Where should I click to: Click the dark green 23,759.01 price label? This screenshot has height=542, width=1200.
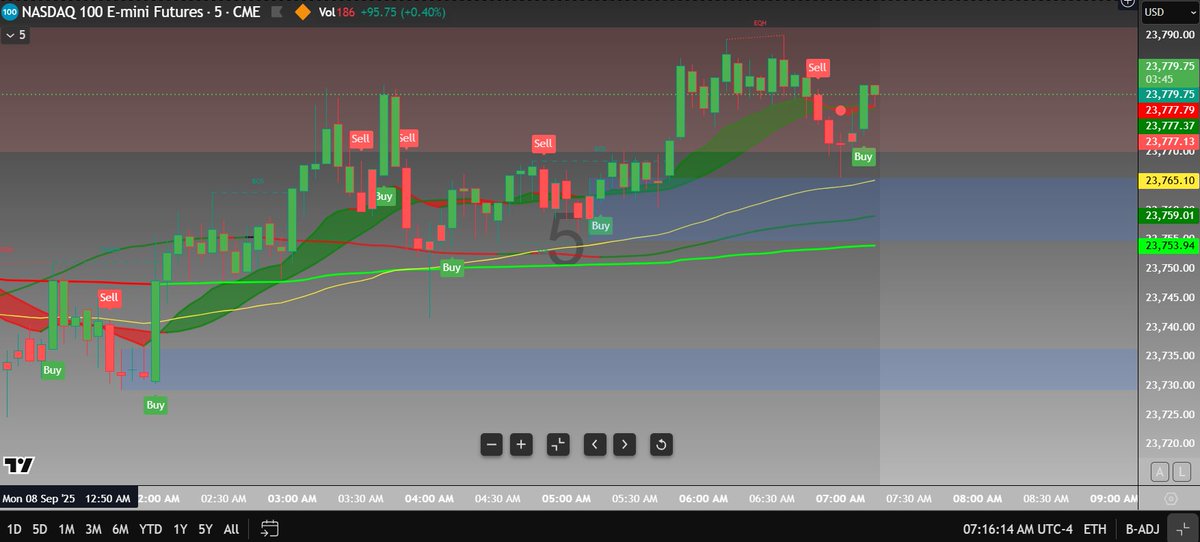coord(1168,215)
